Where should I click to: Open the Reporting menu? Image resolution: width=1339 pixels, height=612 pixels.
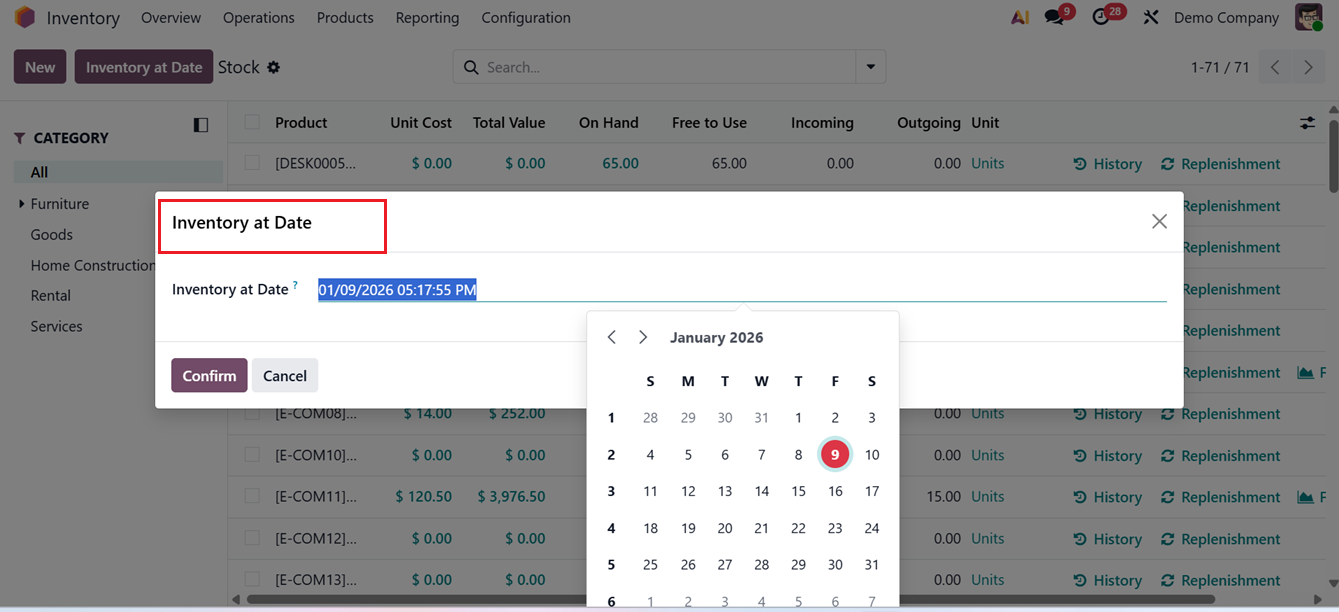click(x=426, y=17)
